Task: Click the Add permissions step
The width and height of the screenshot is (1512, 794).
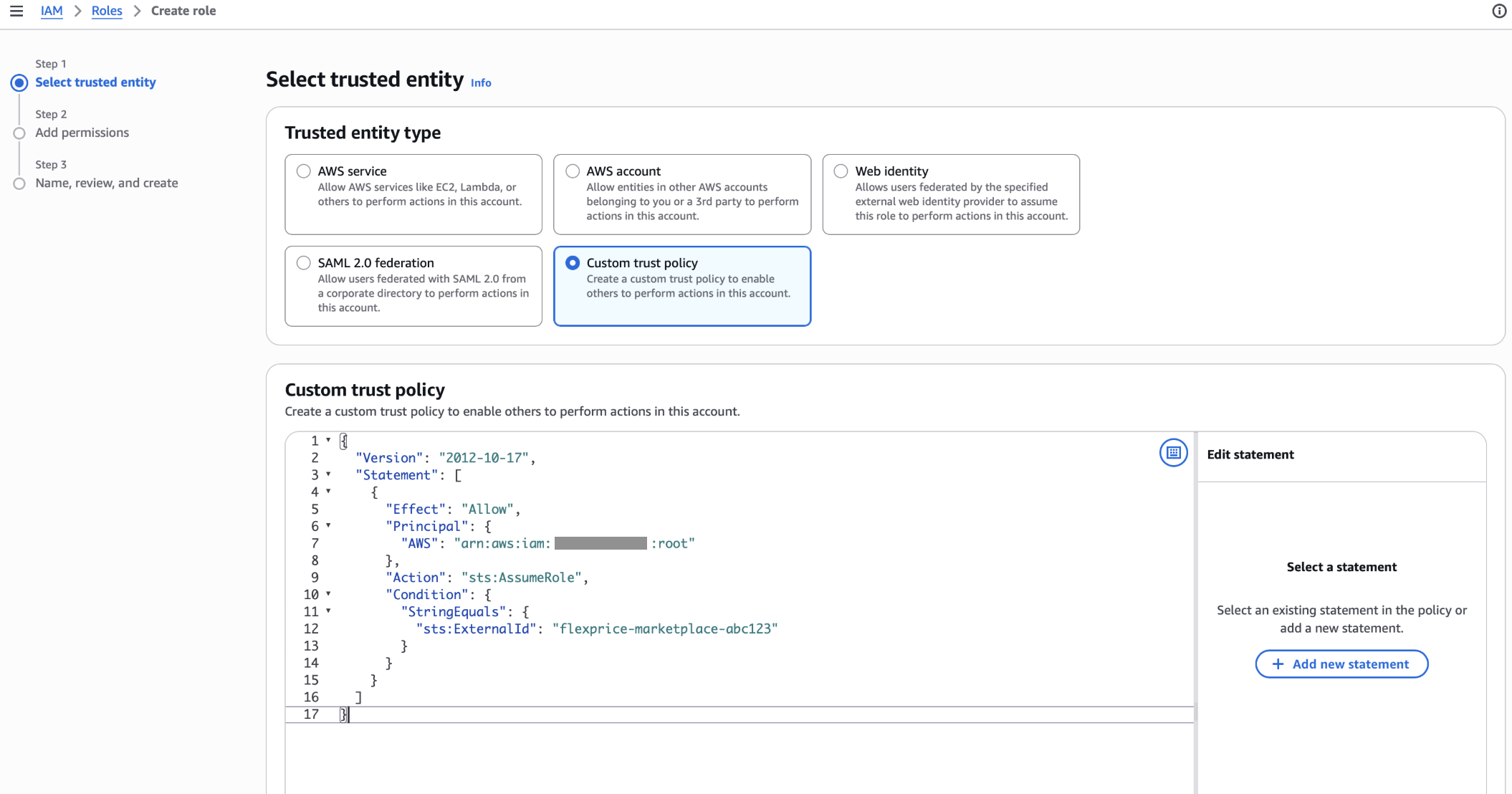Action: click(82, 133)
